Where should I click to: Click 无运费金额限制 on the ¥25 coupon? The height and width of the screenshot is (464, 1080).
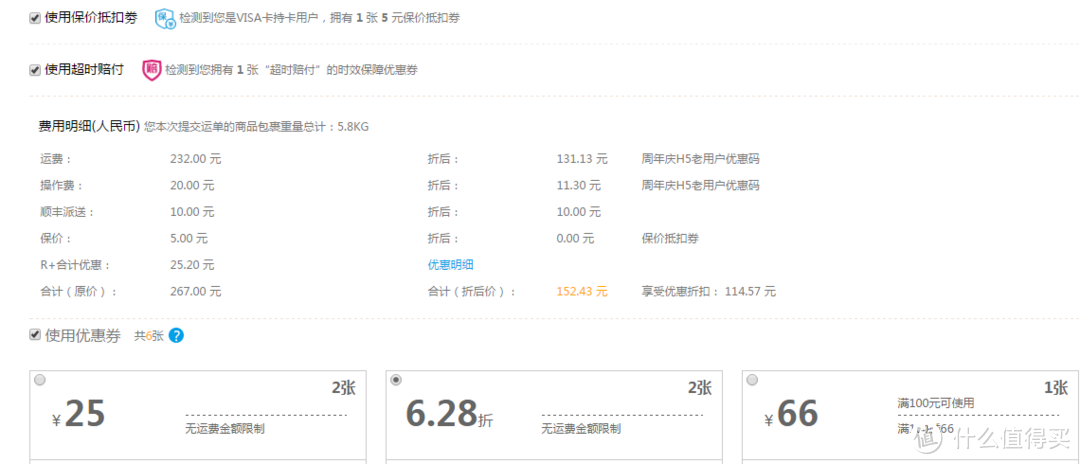pyautogui.click(x=225, y=429)
